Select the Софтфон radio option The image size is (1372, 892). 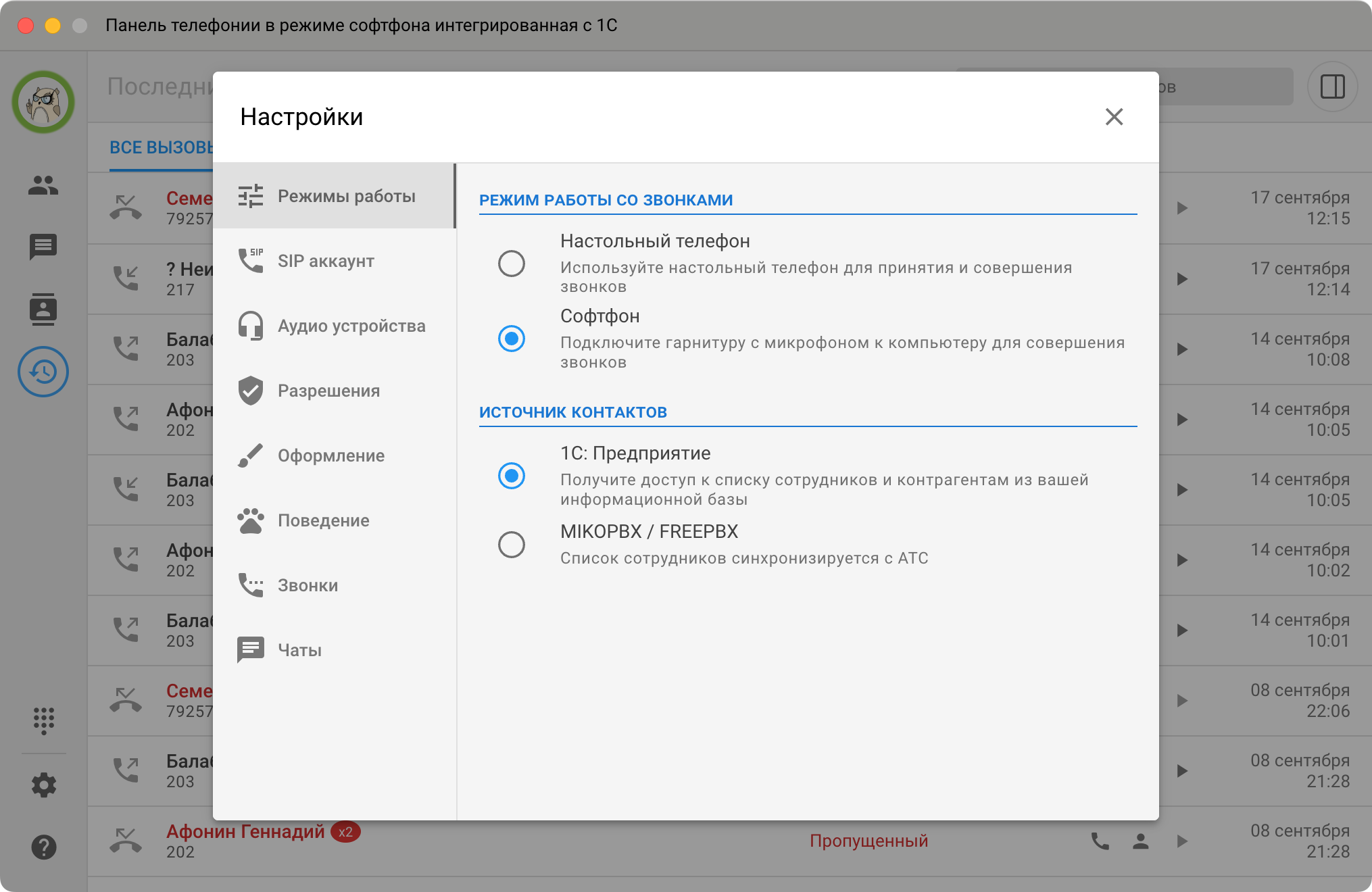click(512, 339)
